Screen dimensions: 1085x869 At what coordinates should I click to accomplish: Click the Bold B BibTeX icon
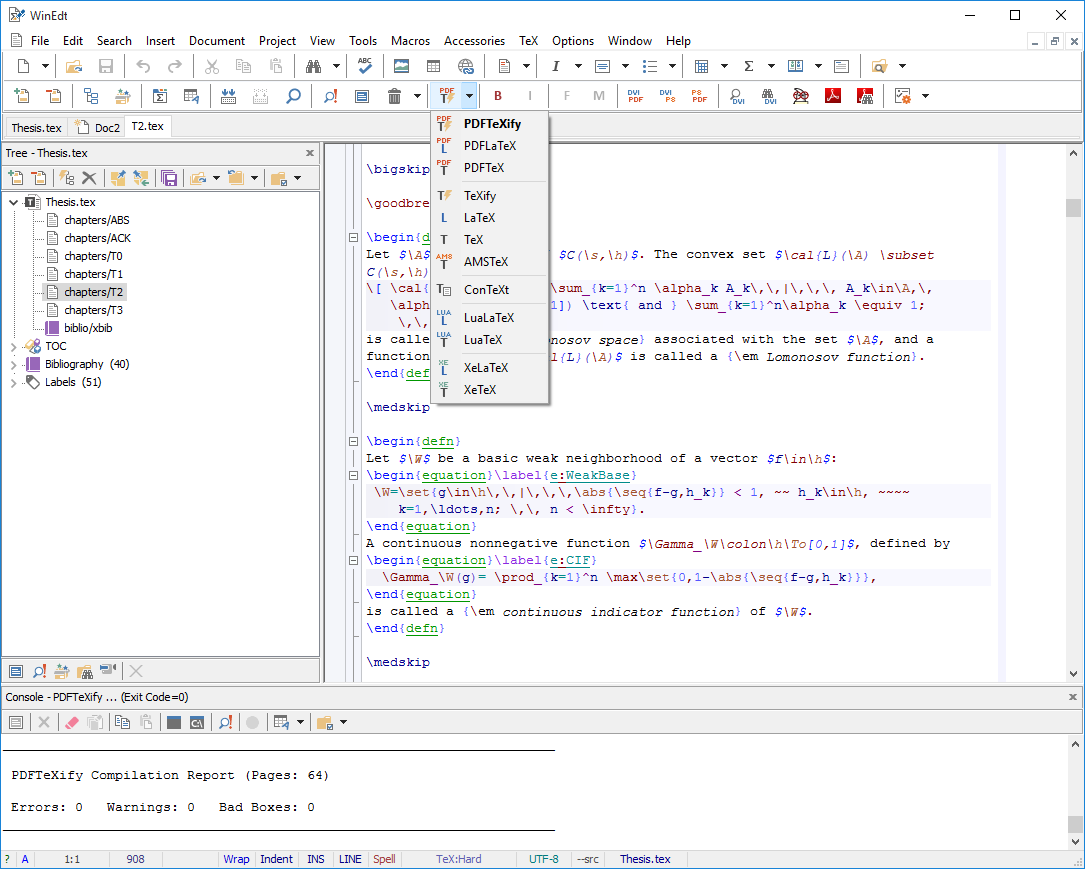pos(498,96)
